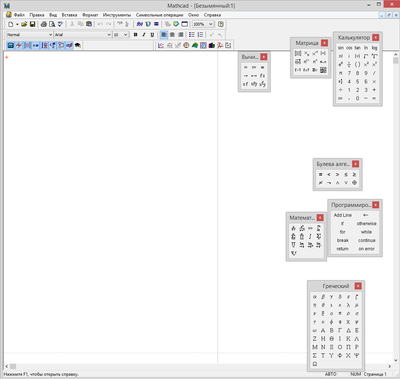Click the Calculate equals-sign icon
The image size is (400, 379).
pos(156,24)
